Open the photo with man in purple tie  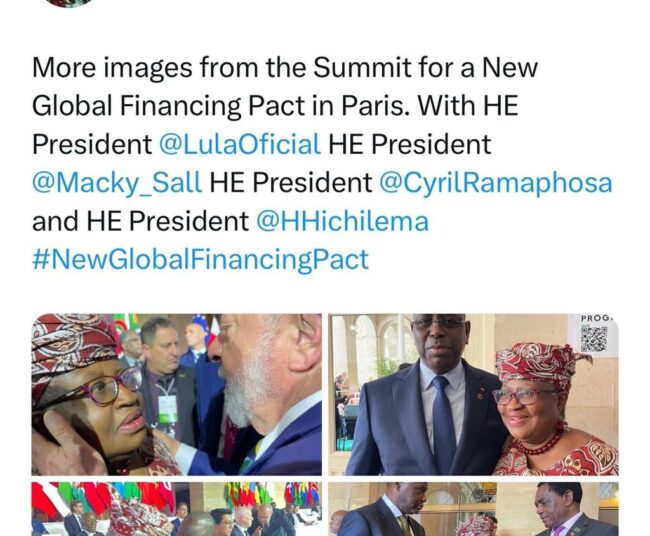473,509
